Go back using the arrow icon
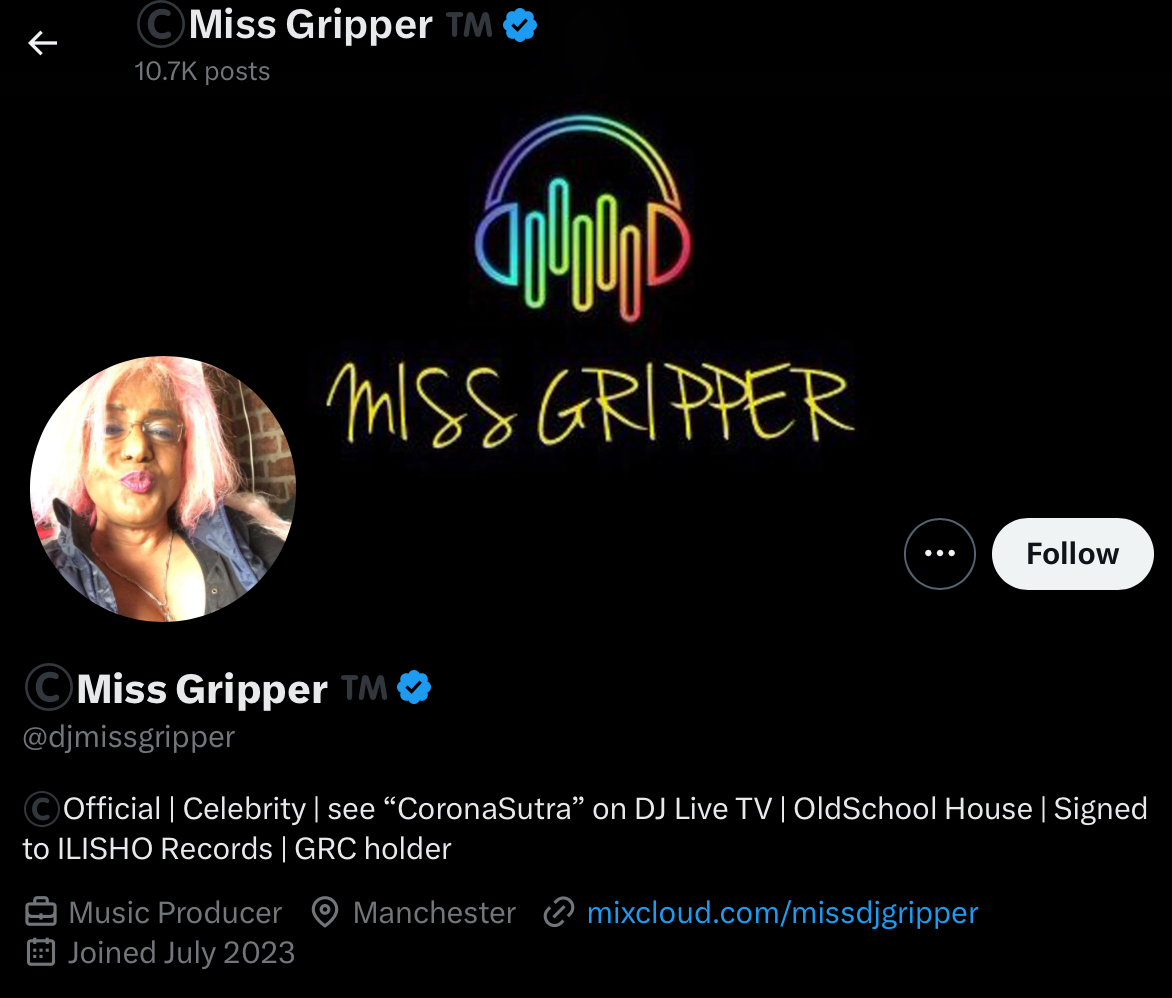 click(43, 43)
